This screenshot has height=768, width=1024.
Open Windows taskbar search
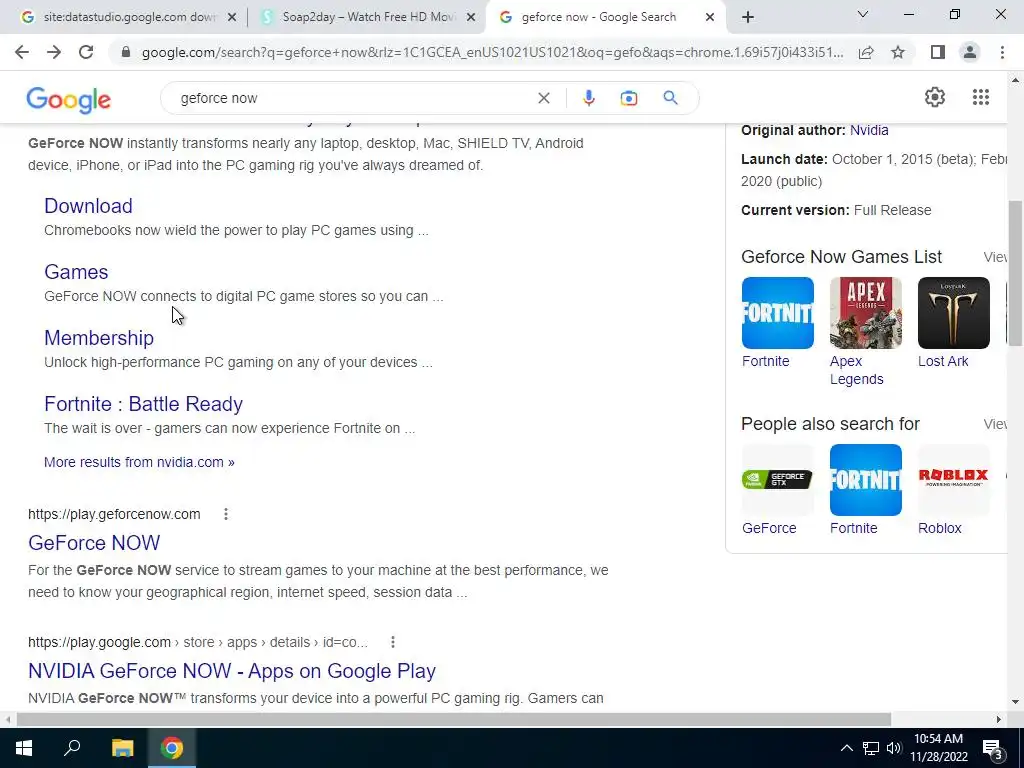(72, 748)
